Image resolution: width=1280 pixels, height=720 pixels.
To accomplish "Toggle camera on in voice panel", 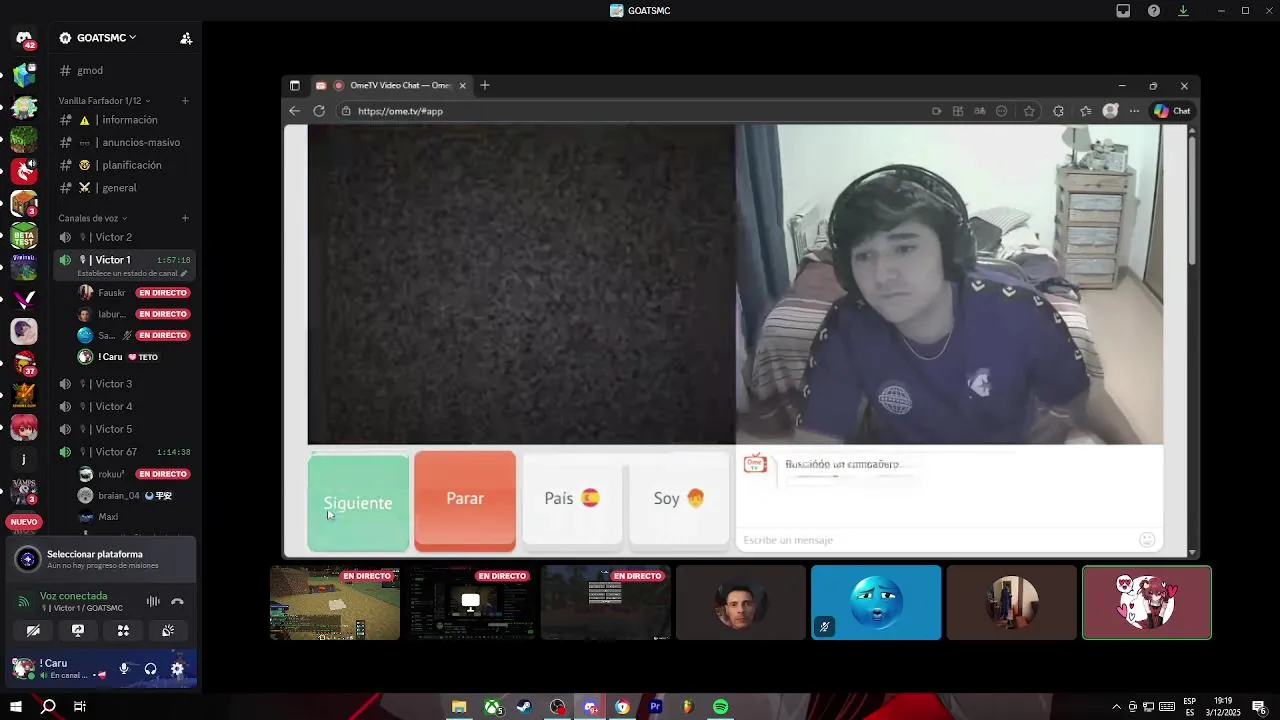I will click(33, 631).
